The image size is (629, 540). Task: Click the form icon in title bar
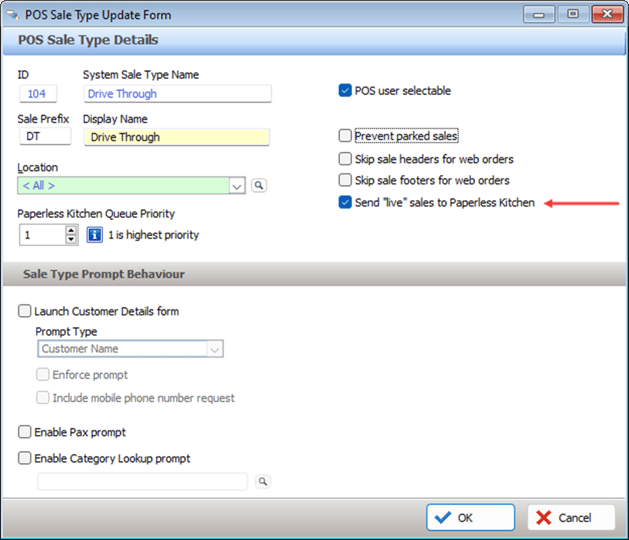[x=12, y=15]
